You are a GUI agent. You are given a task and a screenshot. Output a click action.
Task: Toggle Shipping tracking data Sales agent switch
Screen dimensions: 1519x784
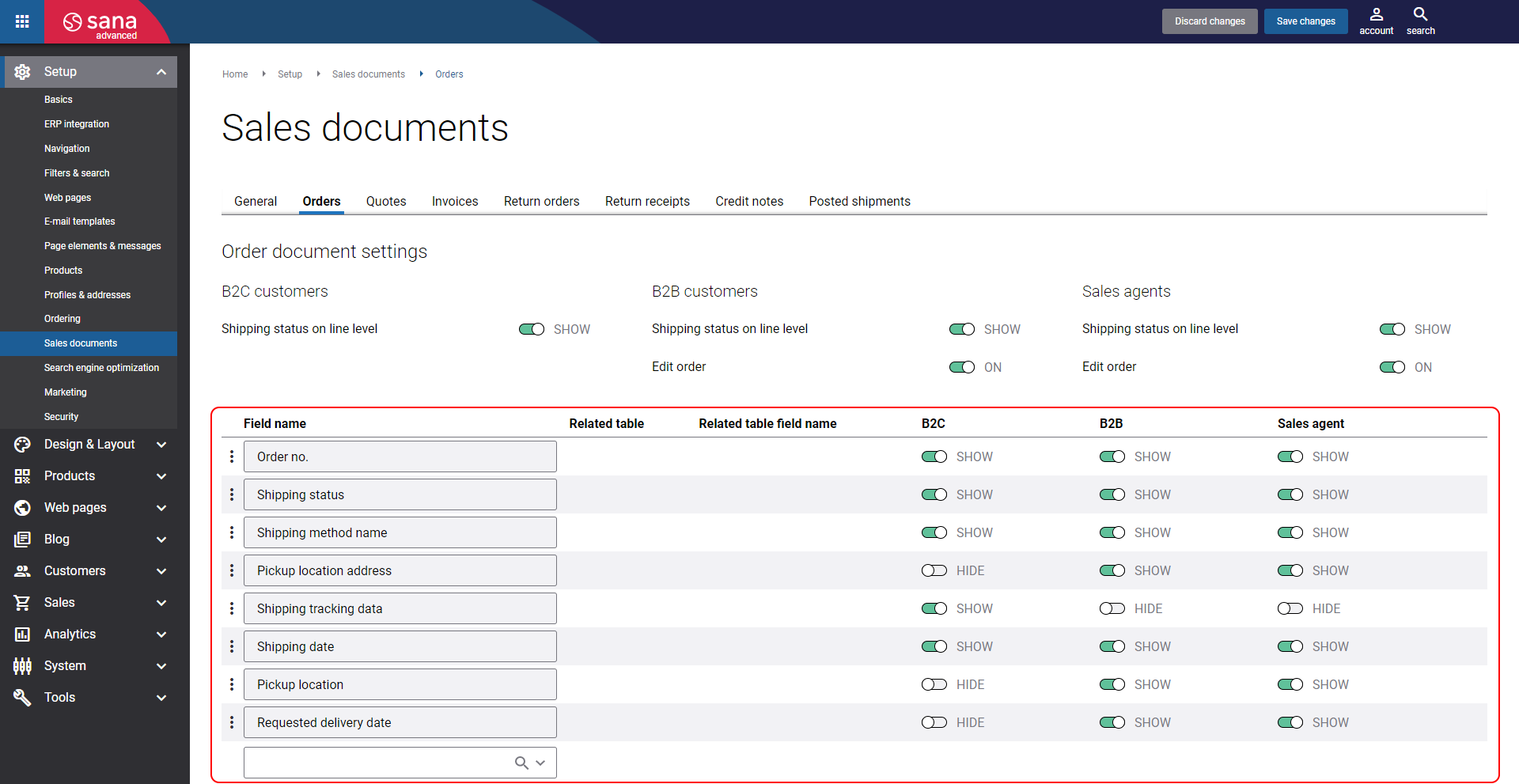1290,608
